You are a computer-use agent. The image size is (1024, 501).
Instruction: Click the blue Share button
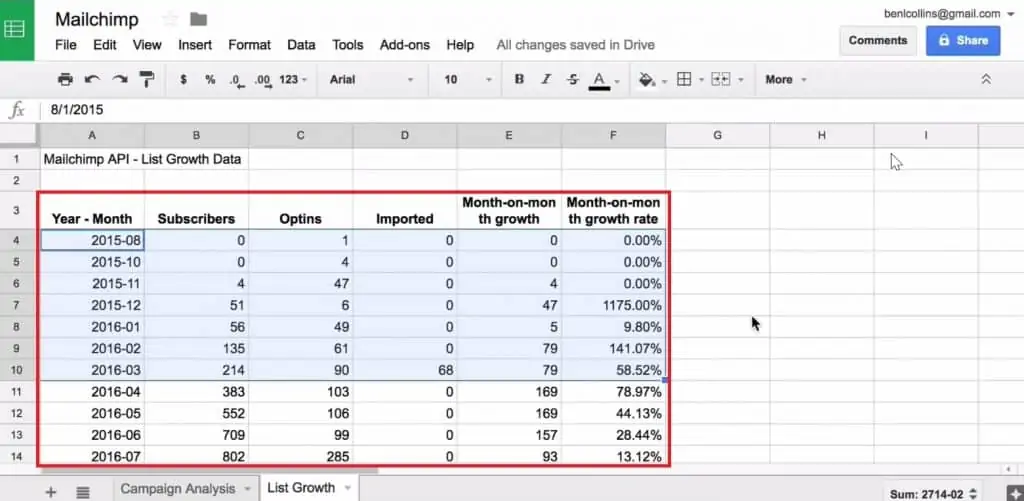pyautogui.click(x=963, y=40)
